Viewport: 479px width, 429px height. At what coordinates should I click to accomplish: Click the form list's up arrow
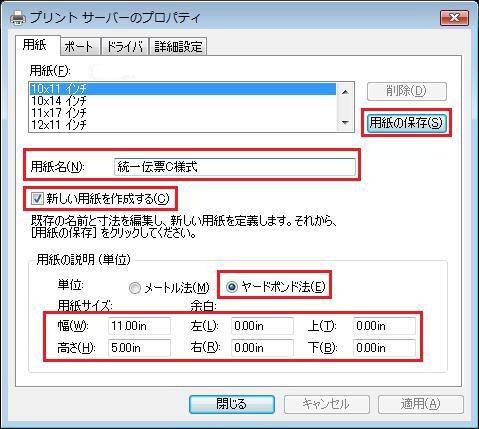click(x=345, y=91)
